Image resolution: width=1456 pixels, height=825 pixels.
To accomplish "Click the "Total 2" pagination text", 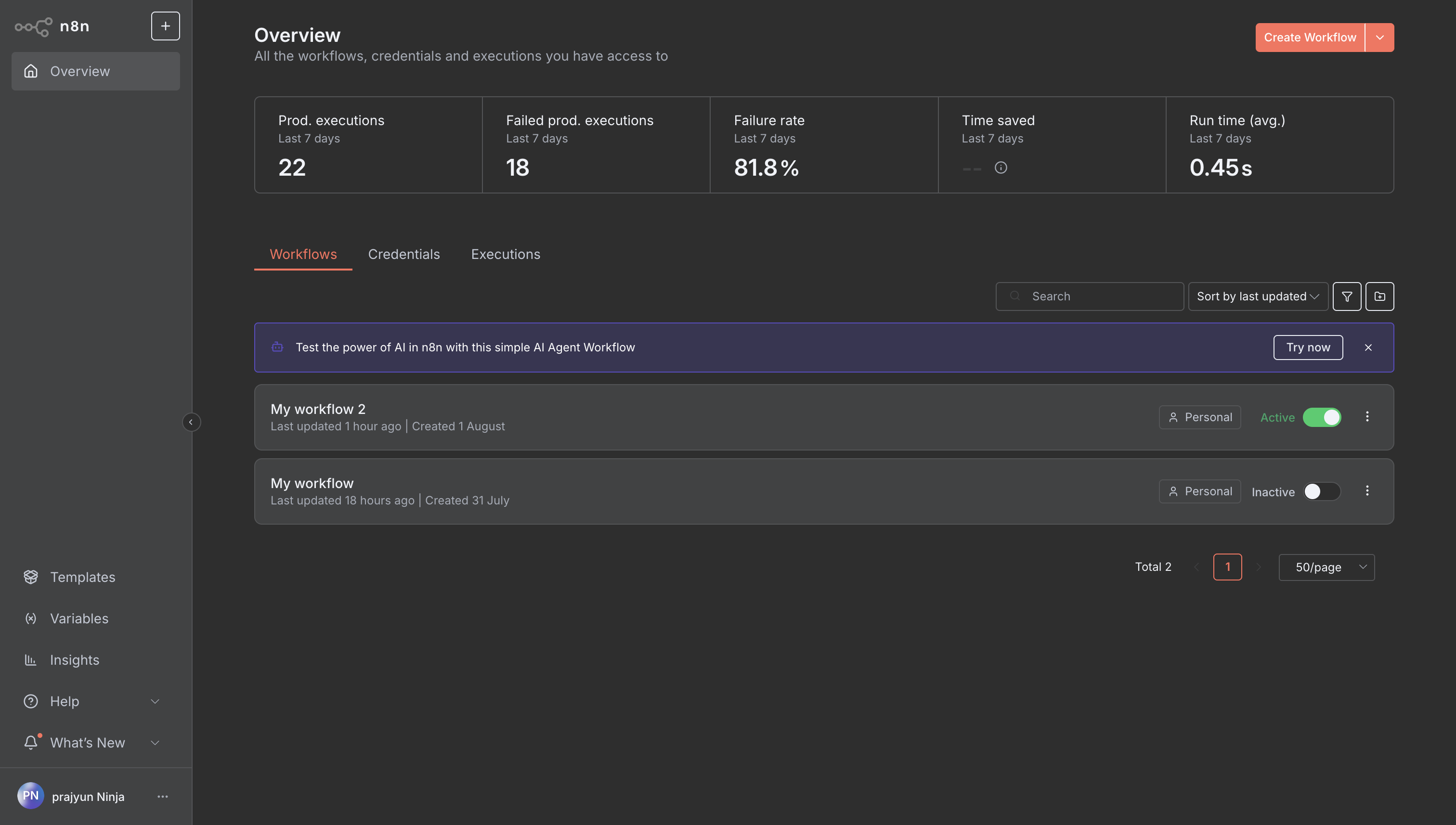I will click(1153, 567).
